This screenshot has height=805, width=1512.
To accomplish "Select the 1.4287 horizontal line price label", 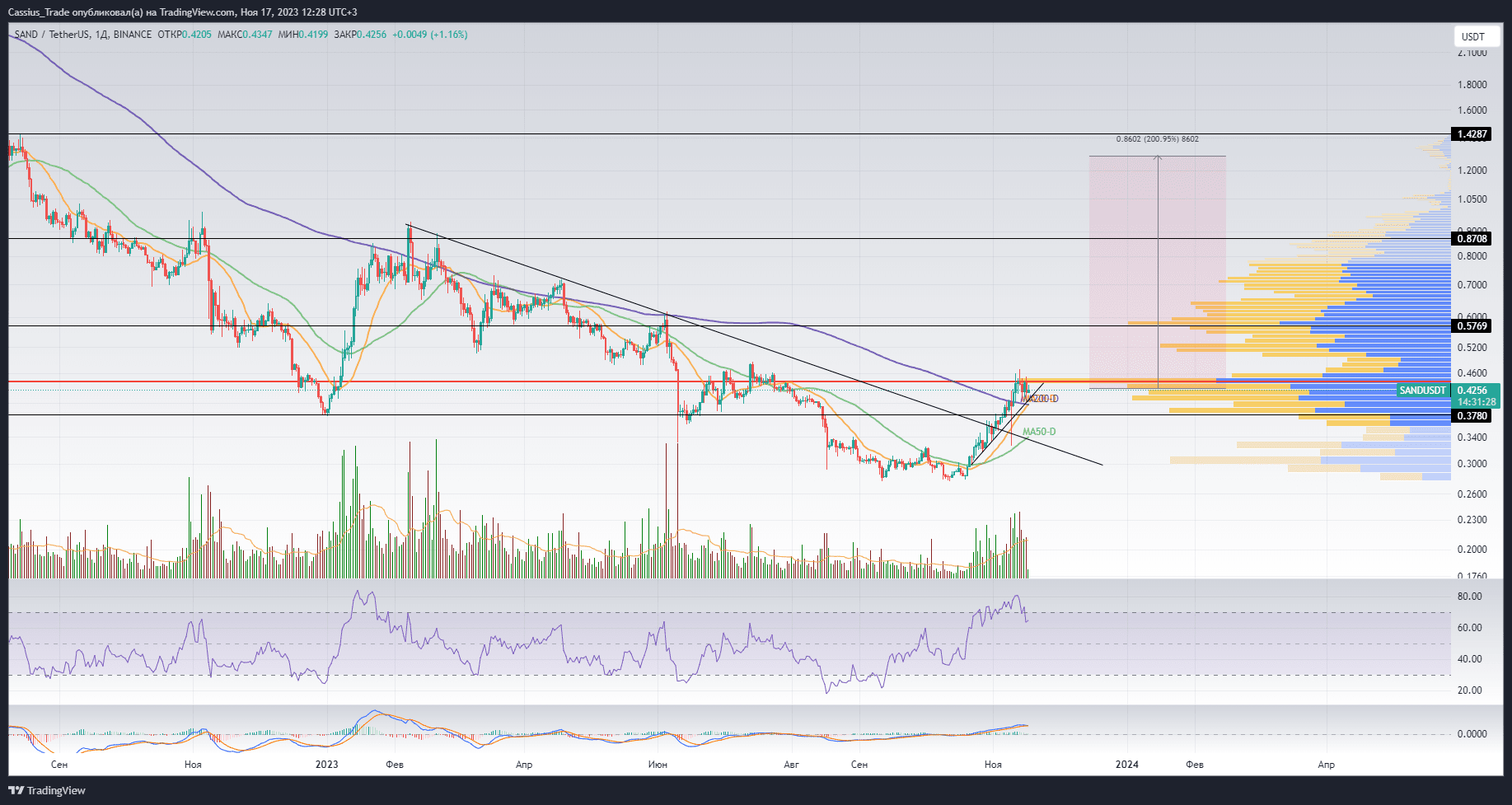I will 1472,134.
